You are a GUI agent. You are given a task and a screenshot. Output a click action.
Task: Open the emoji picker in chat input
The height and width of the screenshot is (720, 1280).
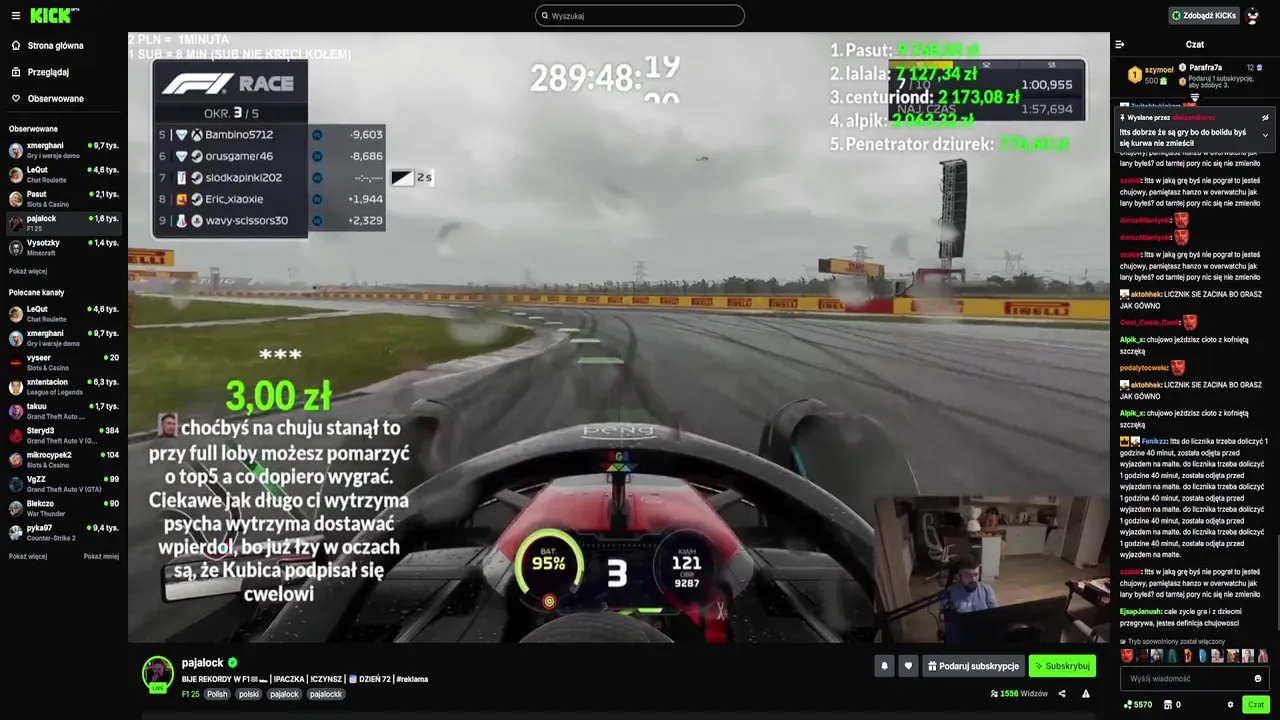pos(1258,679)
